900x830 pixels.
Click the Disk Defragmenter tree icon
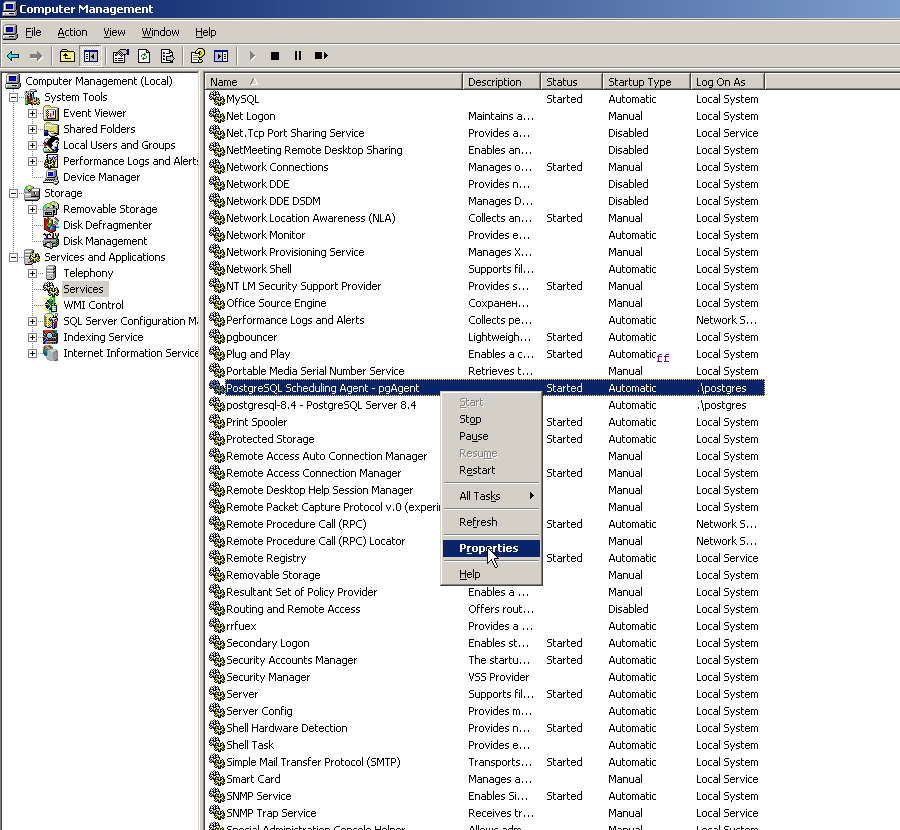[51, 225]
